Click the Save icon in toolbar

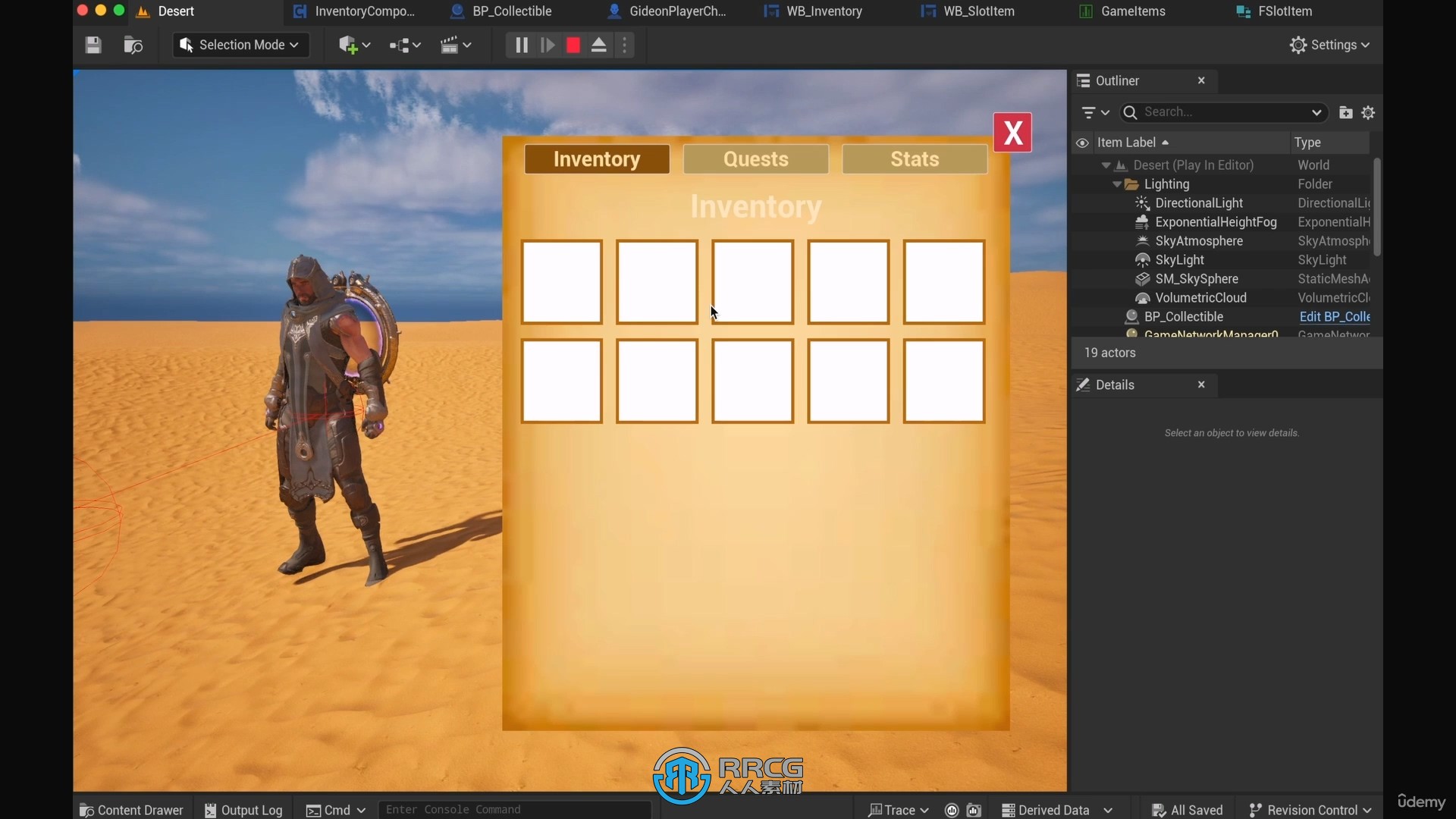click(x=93, y=44)
